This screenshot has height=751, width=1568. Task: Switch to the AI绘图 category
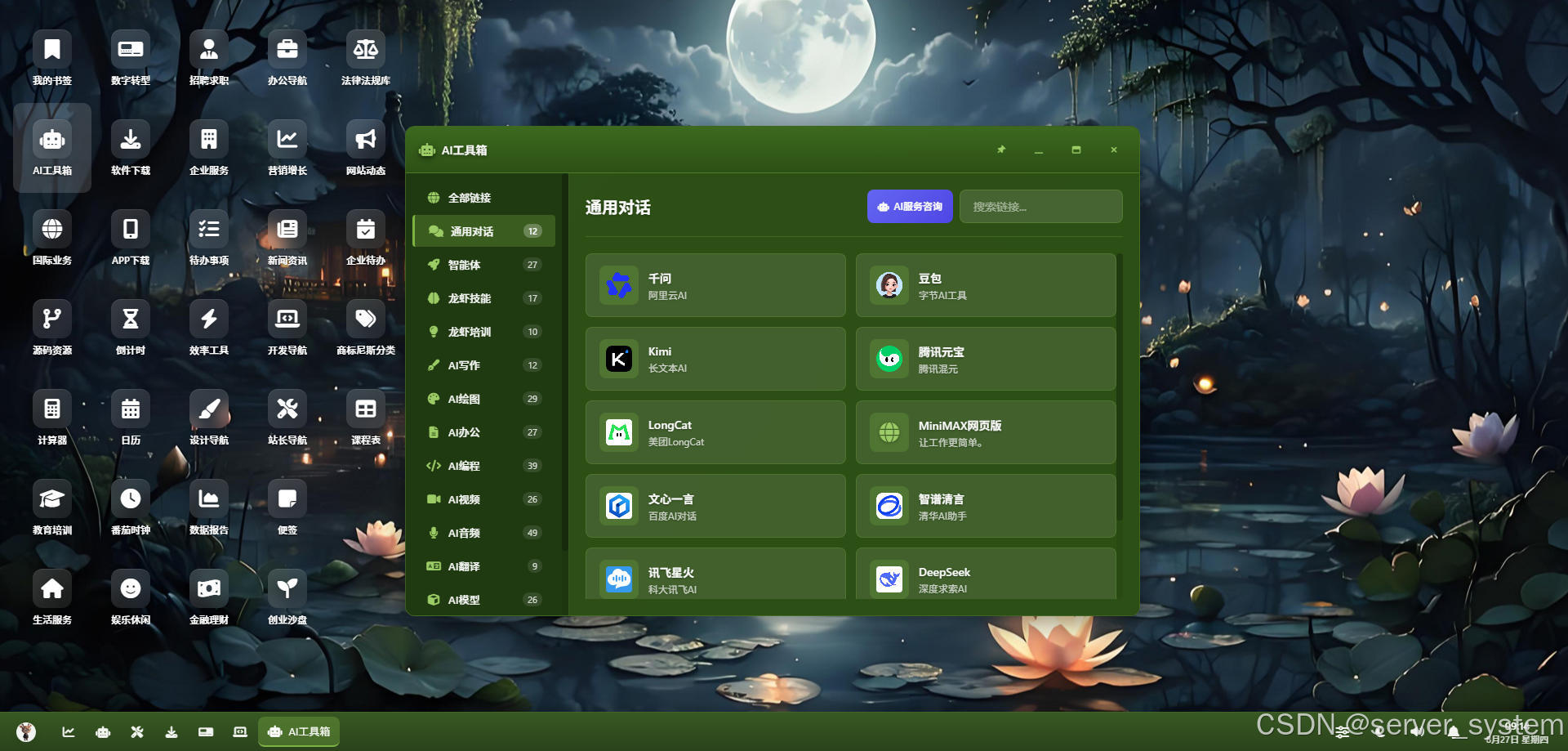(x=483, y=399)
